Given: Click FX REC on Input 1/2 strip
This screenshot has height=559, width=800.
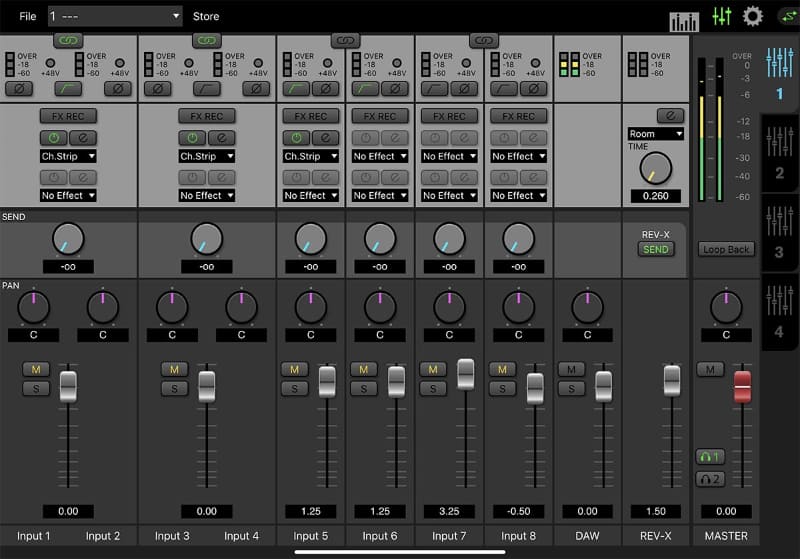Looking at the screenshot, I should tap(68, 116).
